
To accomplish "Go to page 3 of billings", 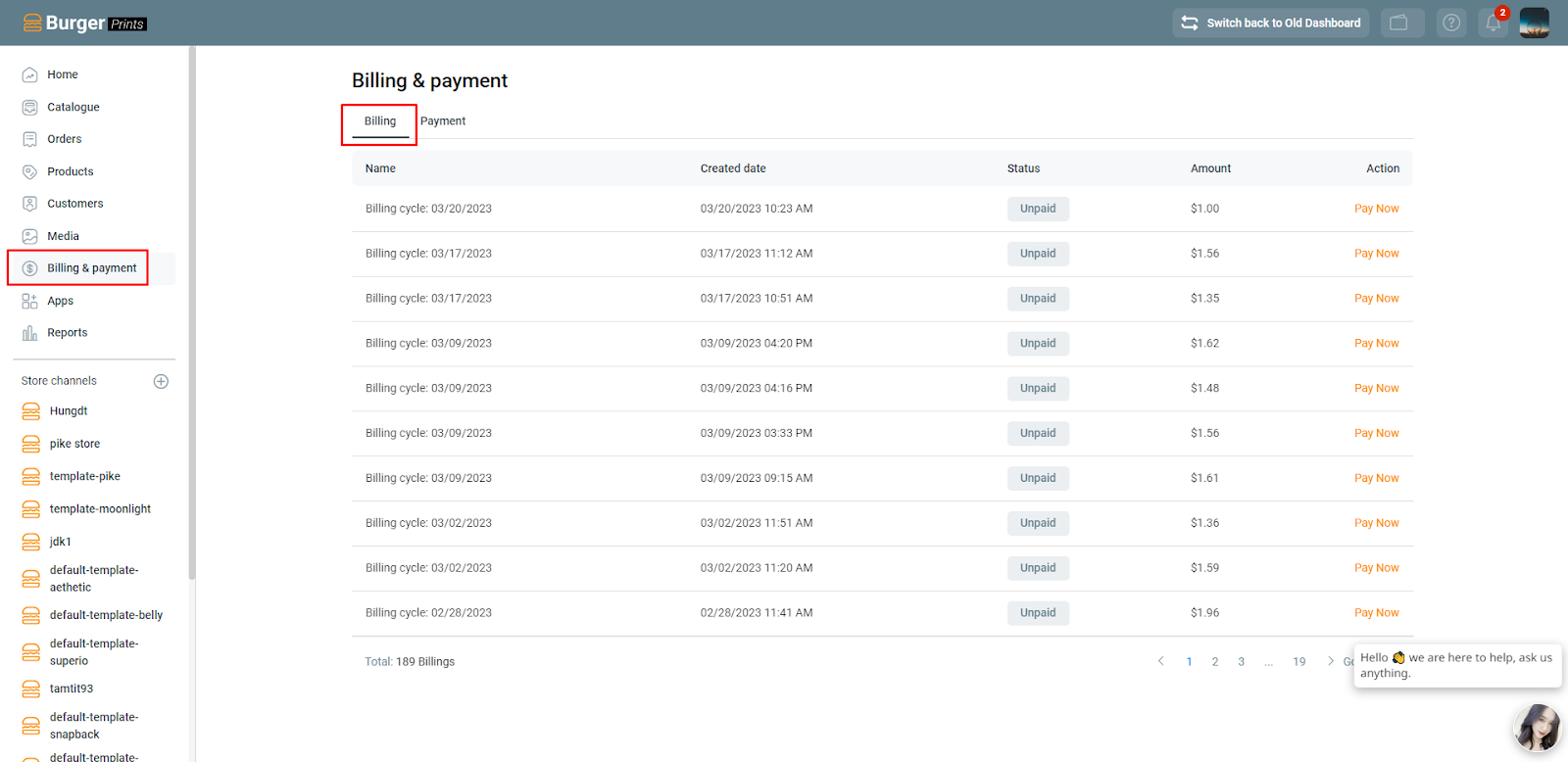I will pos(1242,662).
